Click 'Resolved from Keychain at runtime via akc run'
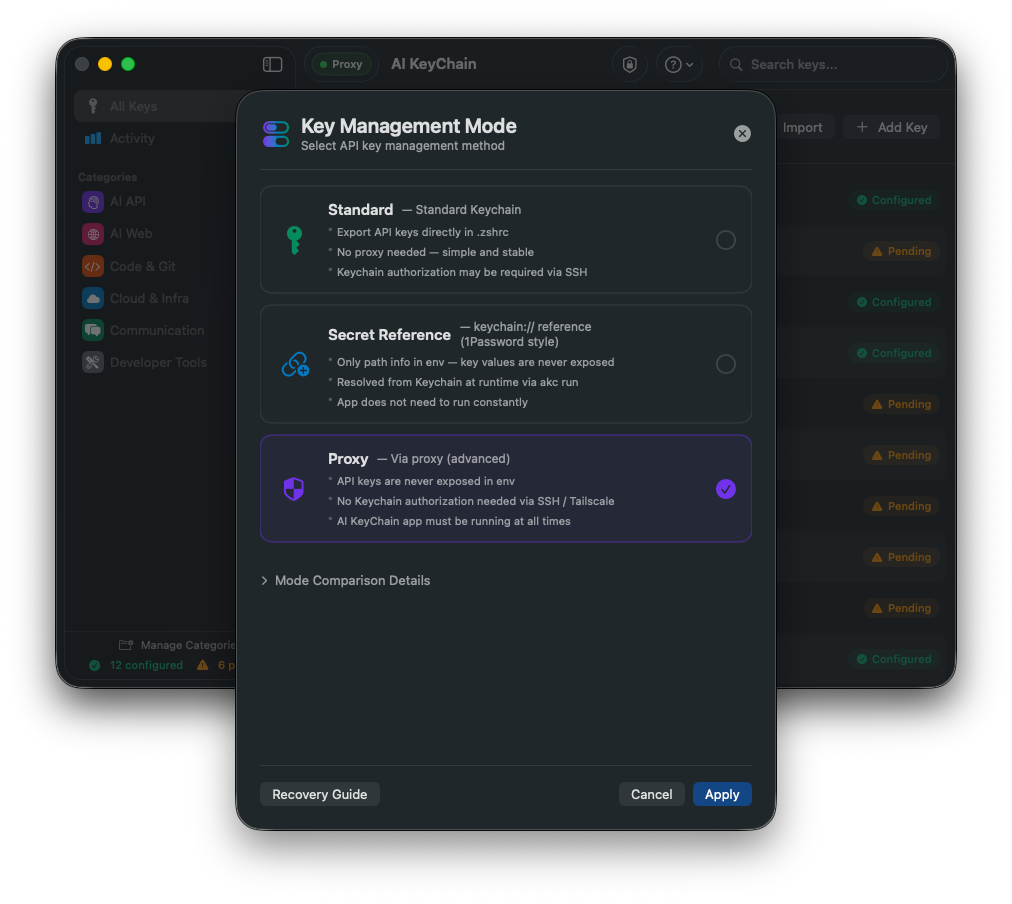 [458, 382]
